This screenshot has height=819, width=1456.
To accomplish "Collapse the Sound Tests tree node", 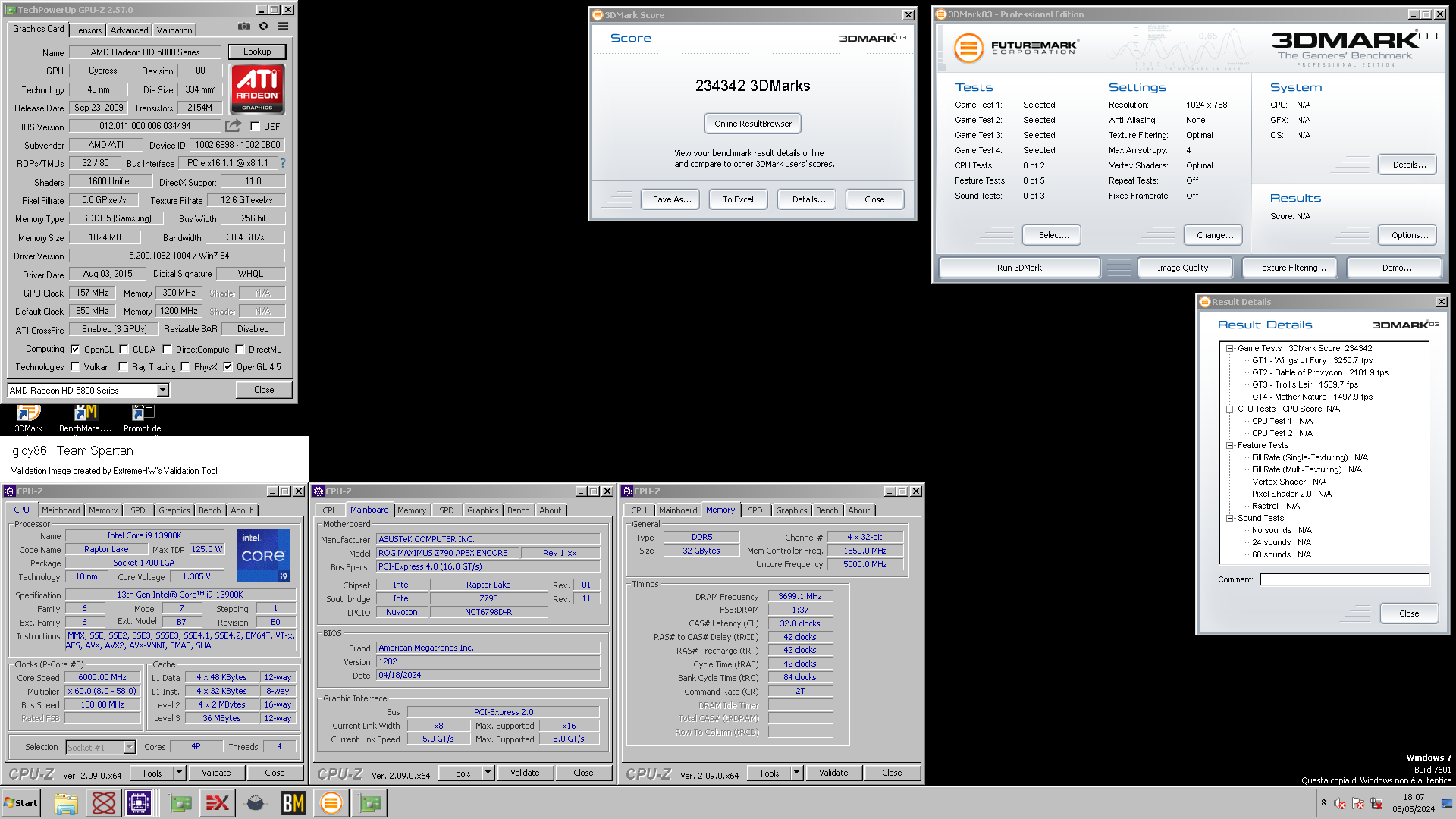I will coord(1230,518).
